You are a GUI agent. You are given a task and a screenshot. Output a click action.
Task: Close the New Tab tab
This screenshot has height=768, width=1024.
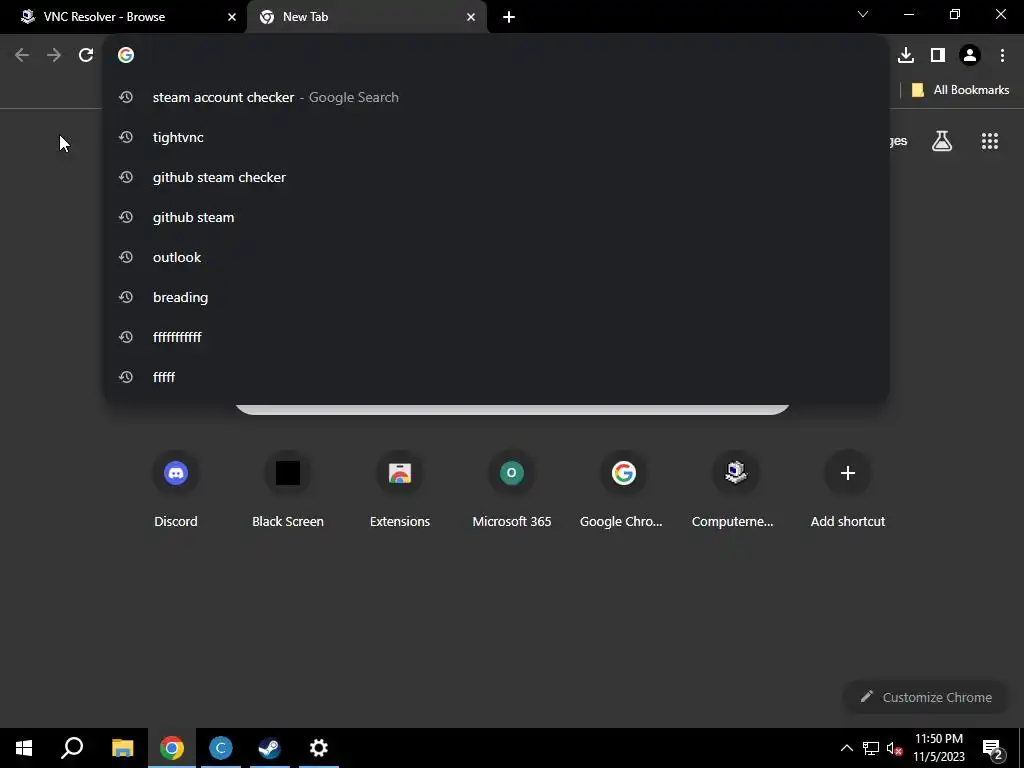point(471,17)
